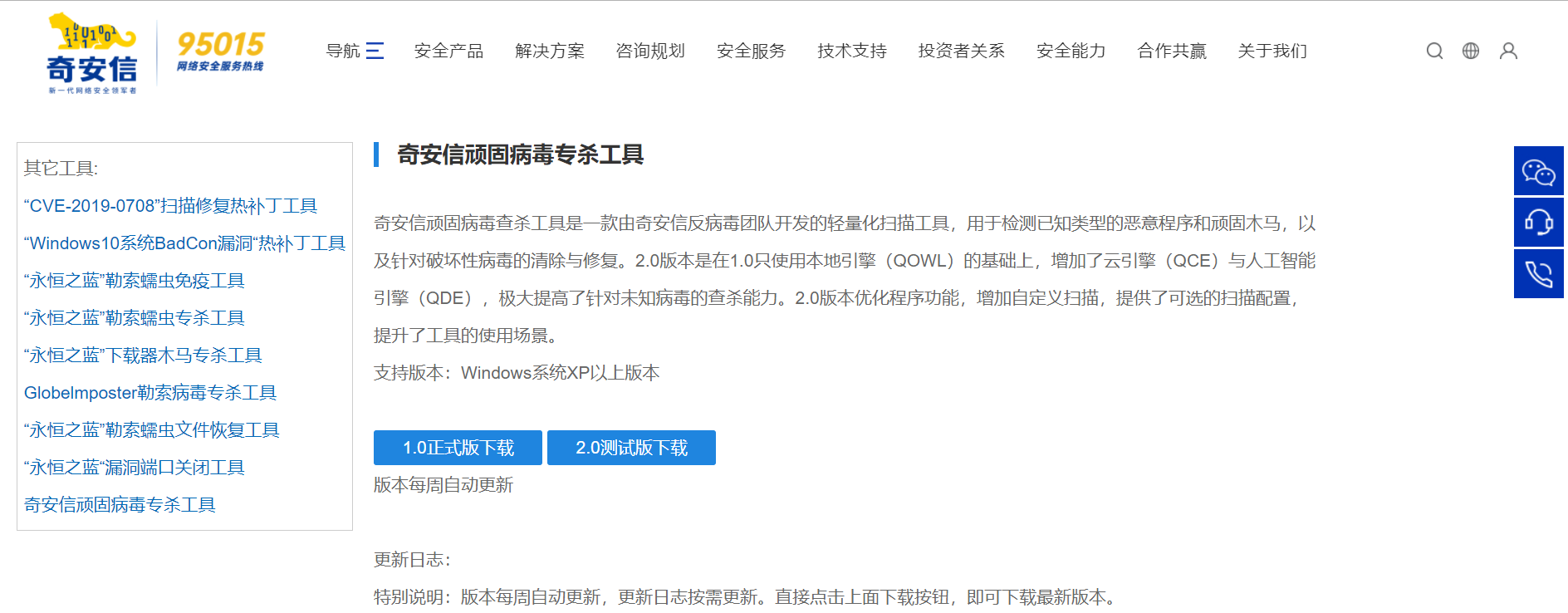This screenshot has width=1568, height=613.
Task: Open the 永恒之蓝 勒索蠕虫专杀工具 link
Action: coord(135,318)
